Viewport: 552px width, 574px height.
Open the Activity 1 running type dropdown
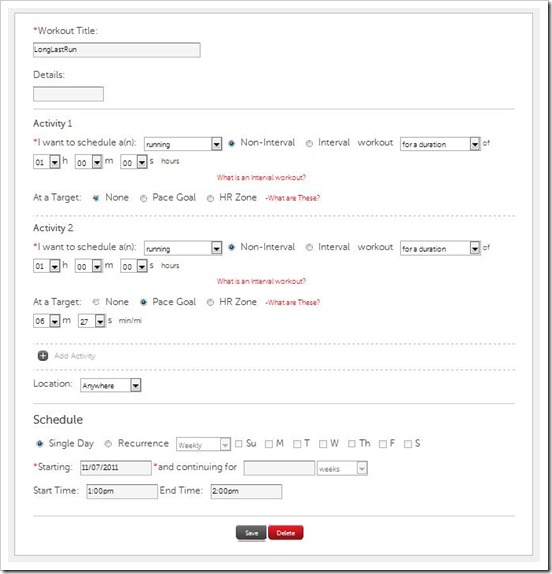click(183, 144)
